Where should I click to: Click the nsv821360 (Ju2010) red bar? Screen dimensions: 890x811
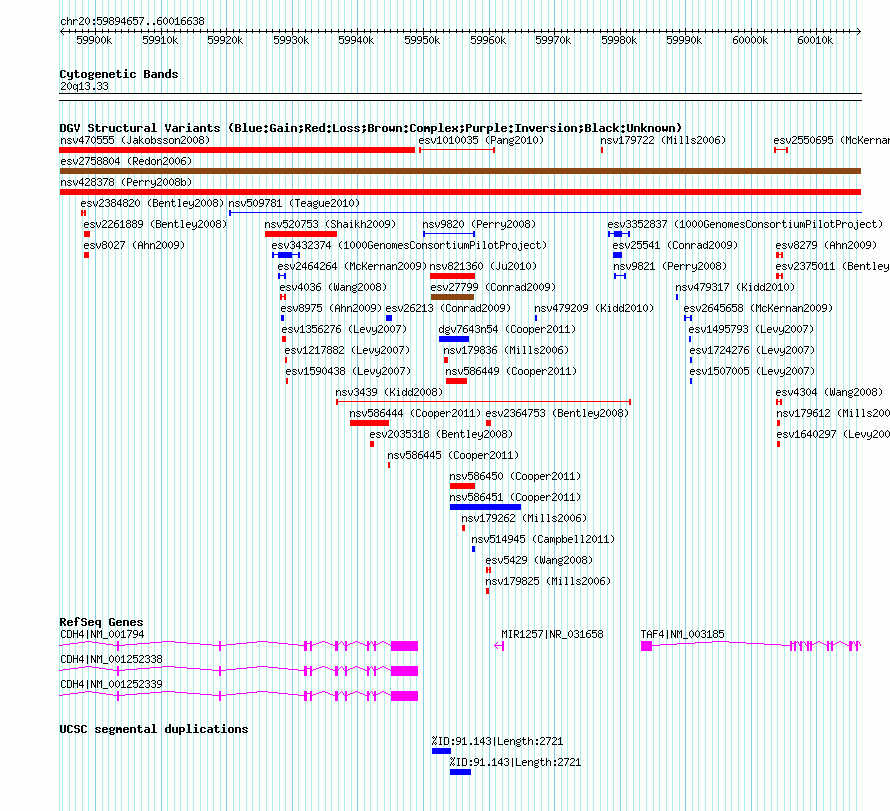(x=452, y=276)
